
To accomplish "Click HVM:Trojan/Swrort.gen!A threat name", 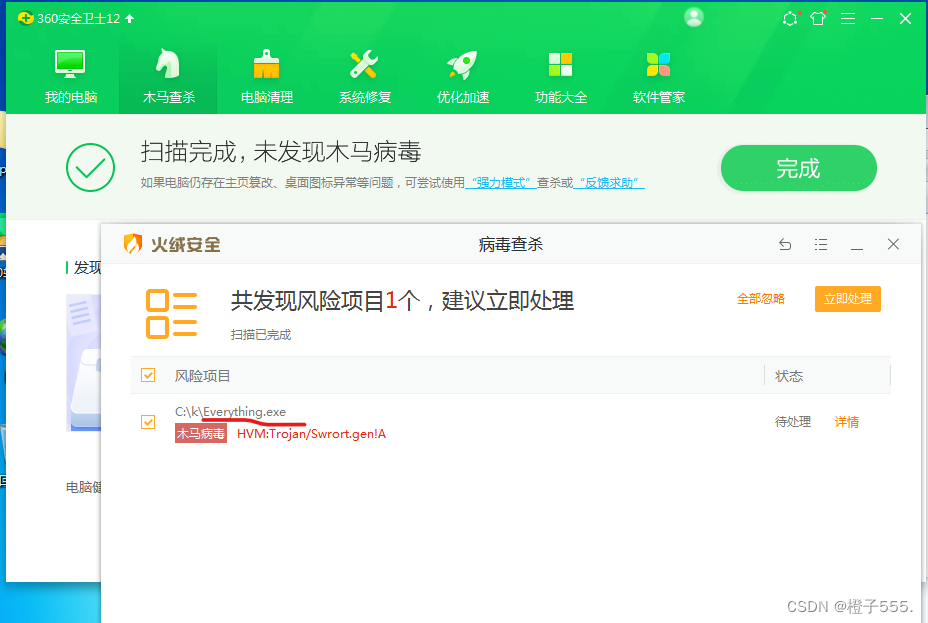I will click(x=311, y=434).
